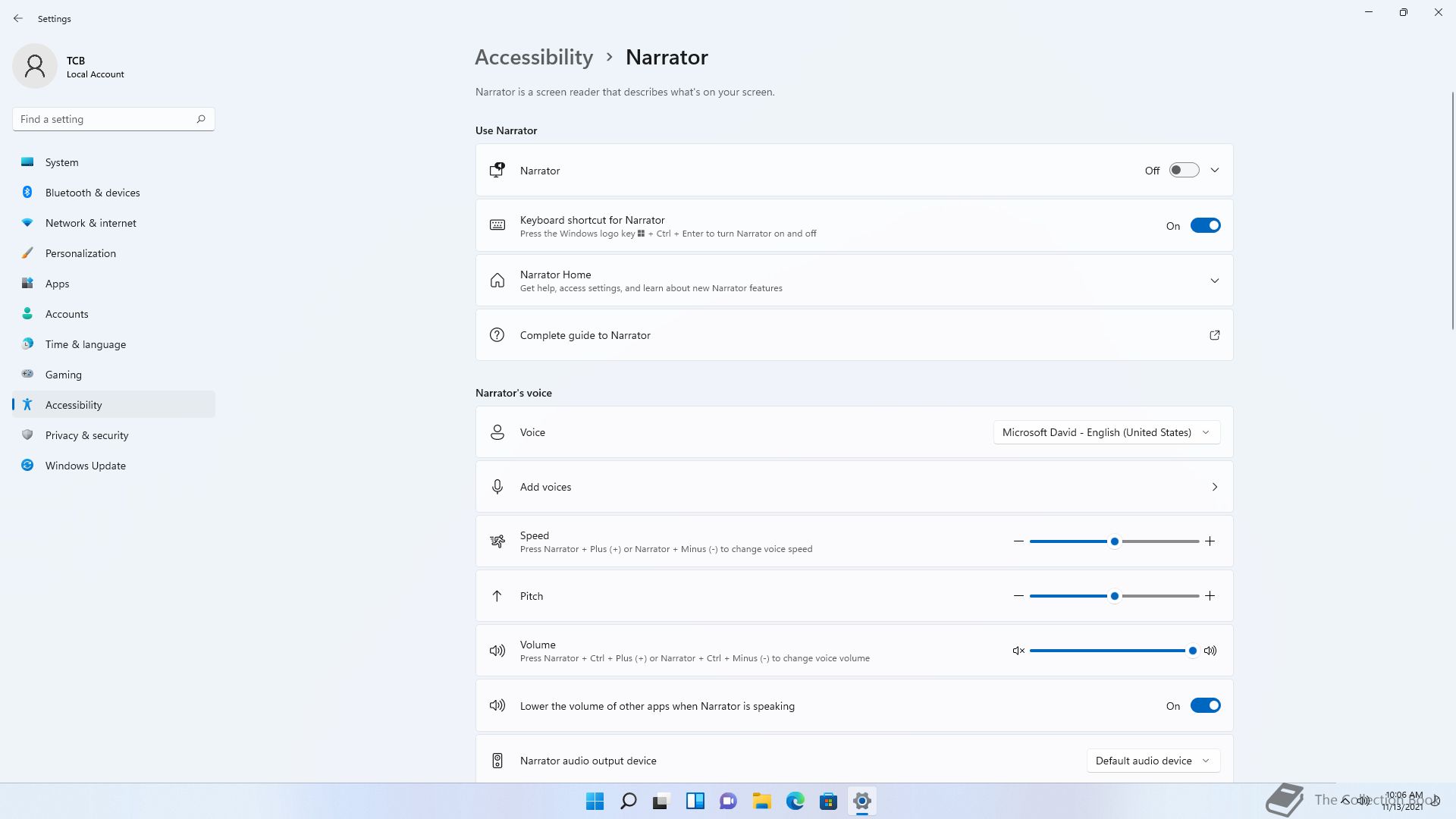This screenshot has height=819, width=1456.
Task: Click TCB Local Account name
Action: coord(95,67)
